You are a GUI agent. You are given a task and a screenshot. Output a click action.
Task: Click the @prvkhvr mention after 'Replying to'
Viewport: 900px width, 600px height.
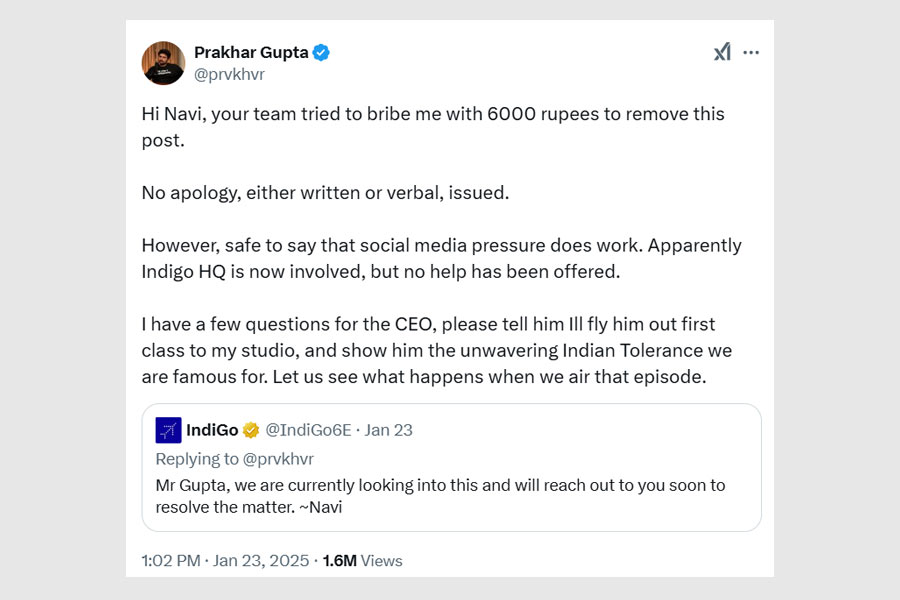point(271,459)
